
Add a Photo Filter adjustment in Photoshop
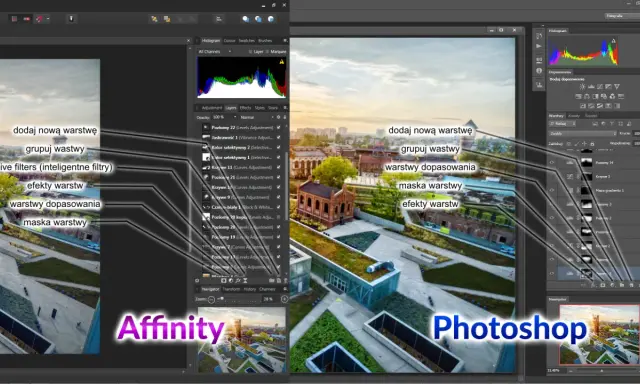[604, 96]
